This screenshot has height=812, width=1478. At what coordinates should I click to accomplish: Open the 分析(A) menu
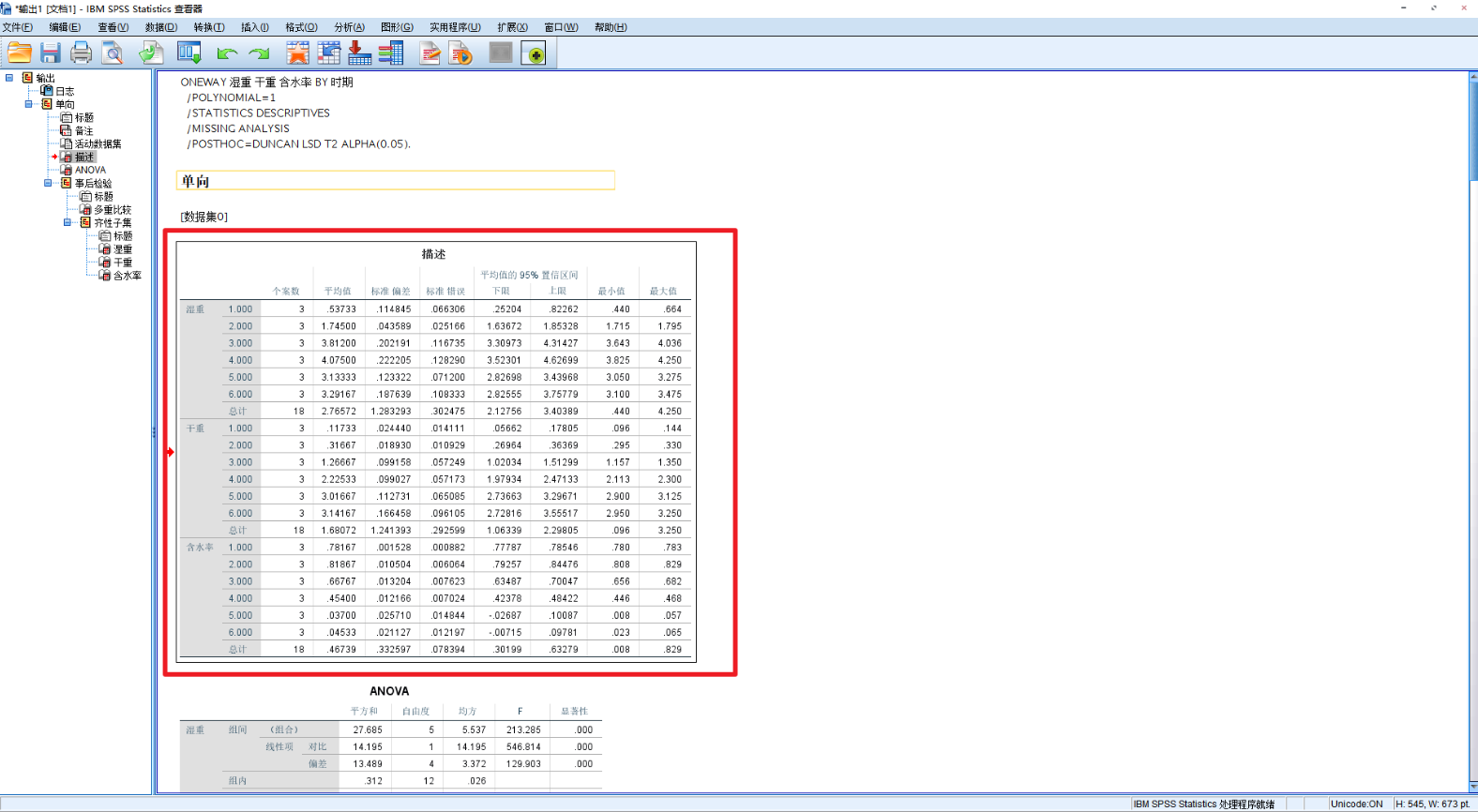349,27
